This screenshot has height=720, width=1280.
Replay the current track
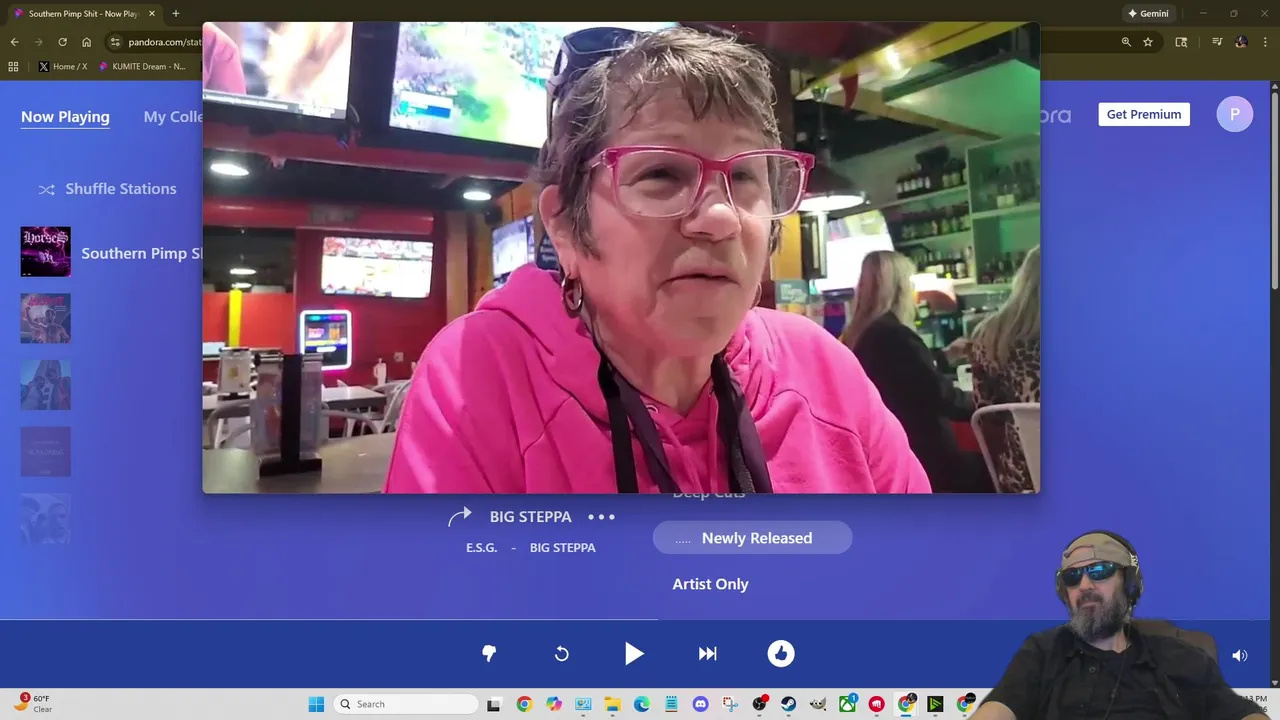[x=562, y=653]
